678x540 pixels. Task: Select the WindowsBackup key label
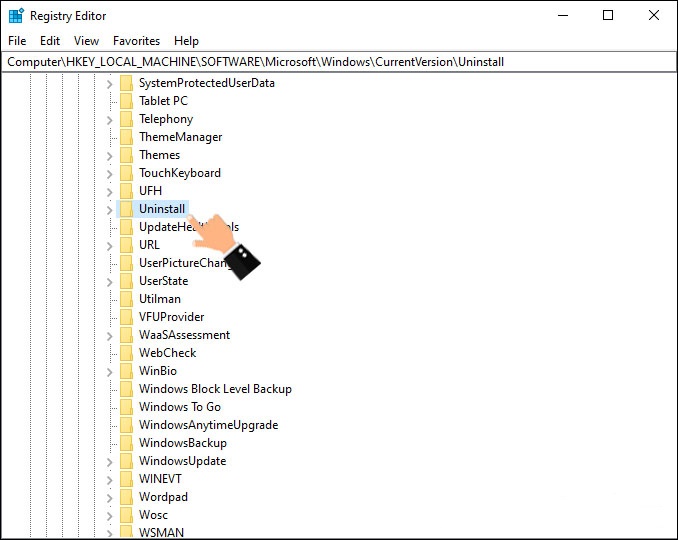(x=182, y=443)
